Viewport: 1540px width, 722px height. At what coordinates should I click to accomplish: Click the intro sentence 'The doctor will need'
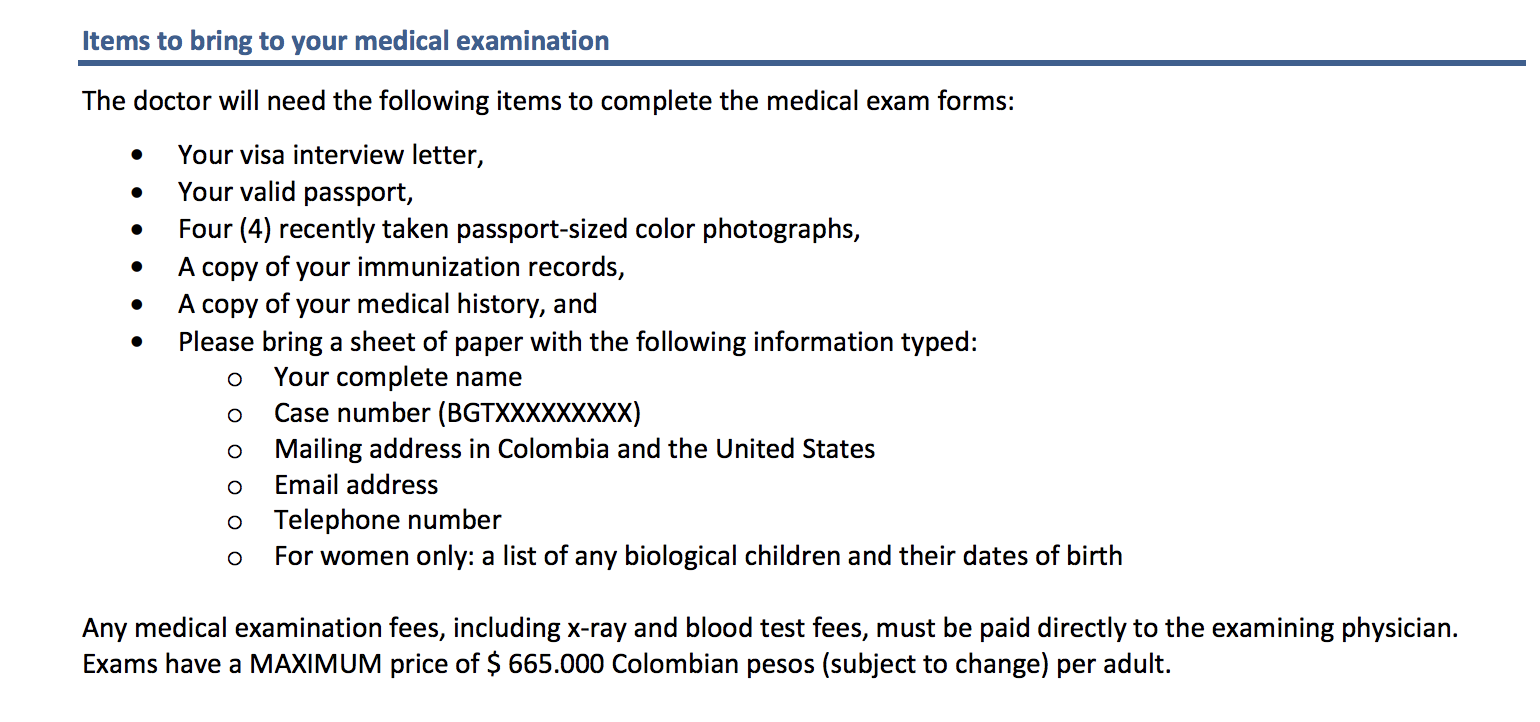[x=548, y=101]
